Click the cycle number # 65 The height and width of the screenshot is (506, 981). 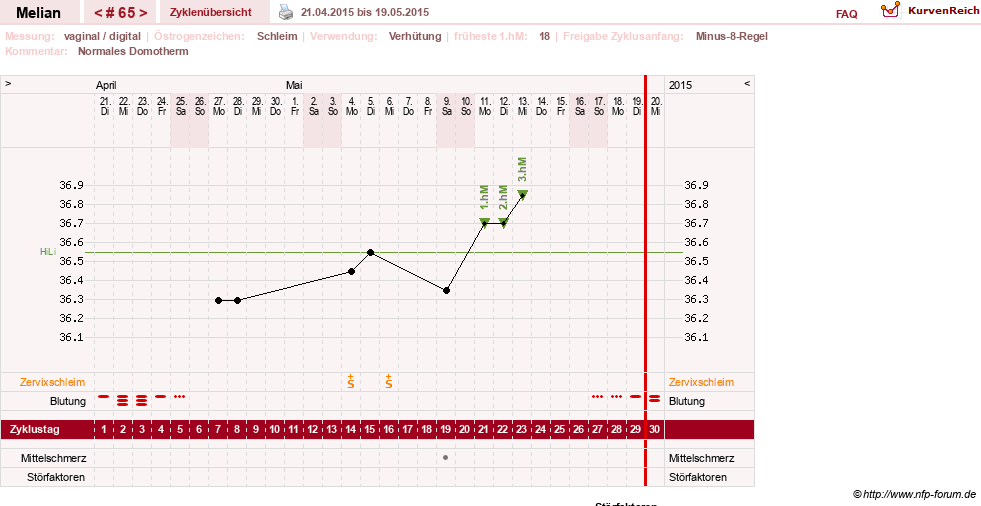tap(121, 13)
